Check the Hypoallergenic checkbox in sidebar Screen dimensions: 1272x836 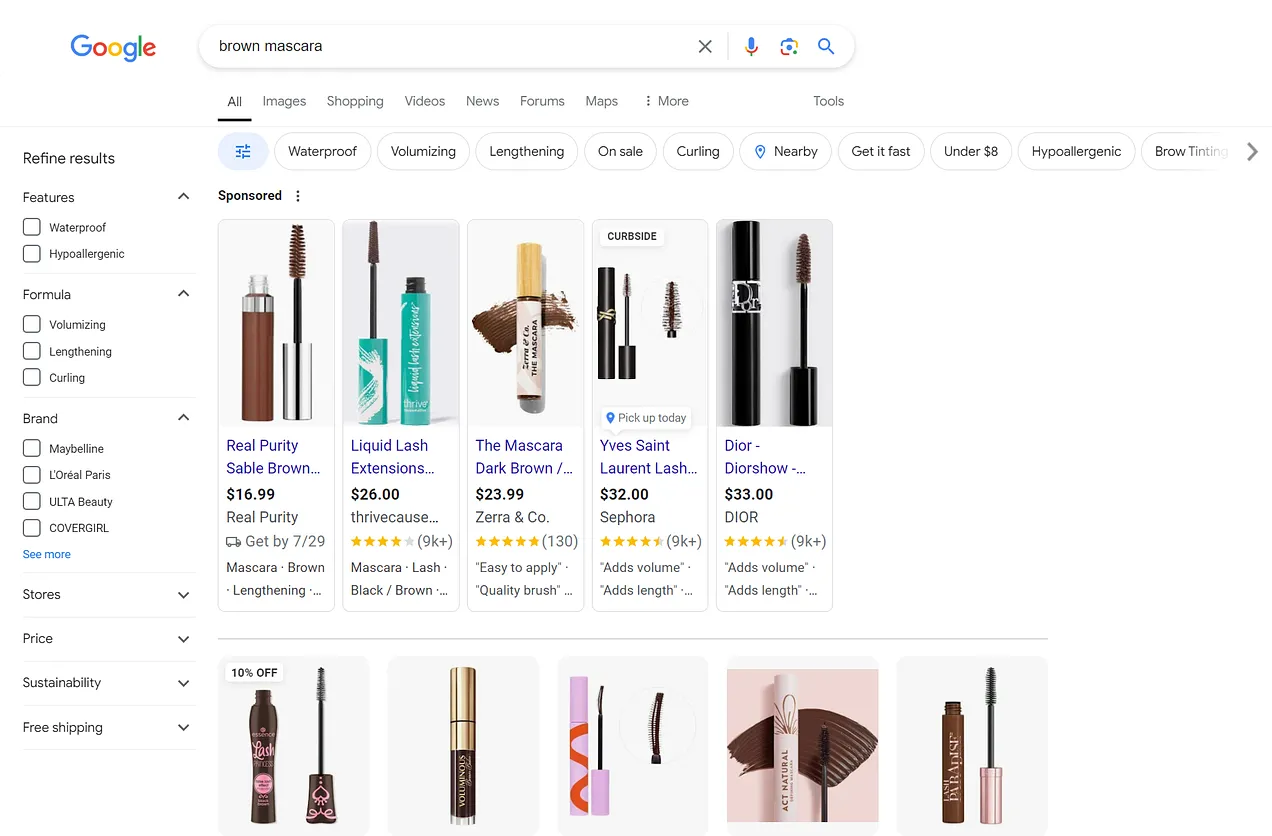32,254
